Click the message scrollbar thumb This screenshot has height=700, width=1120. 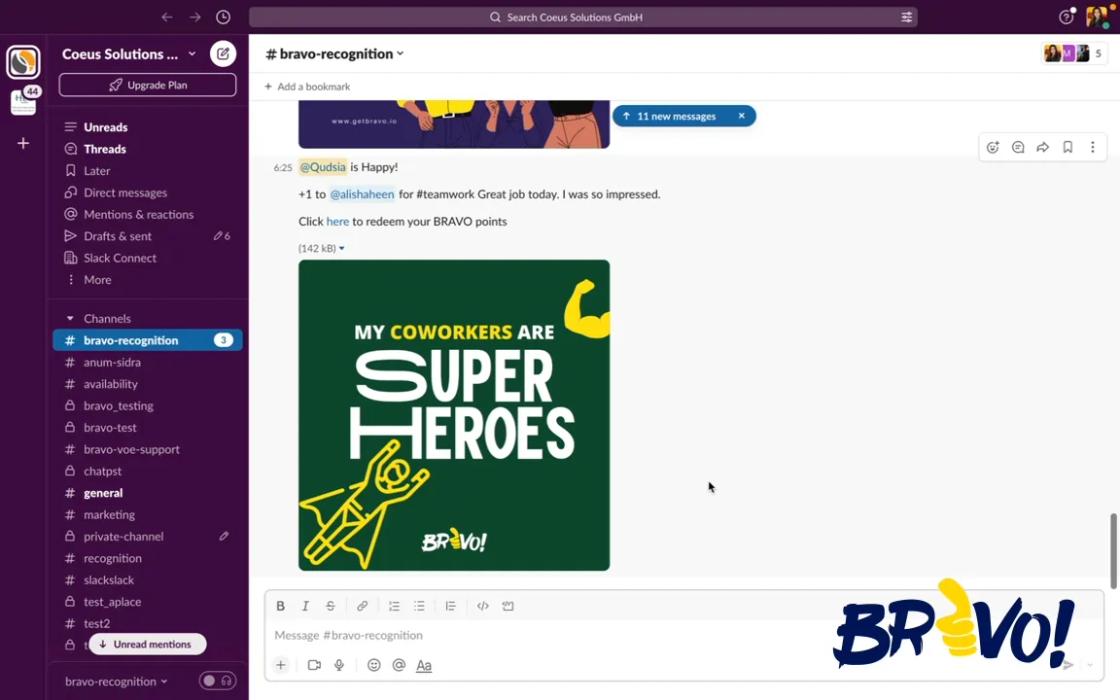[1113, 551]
